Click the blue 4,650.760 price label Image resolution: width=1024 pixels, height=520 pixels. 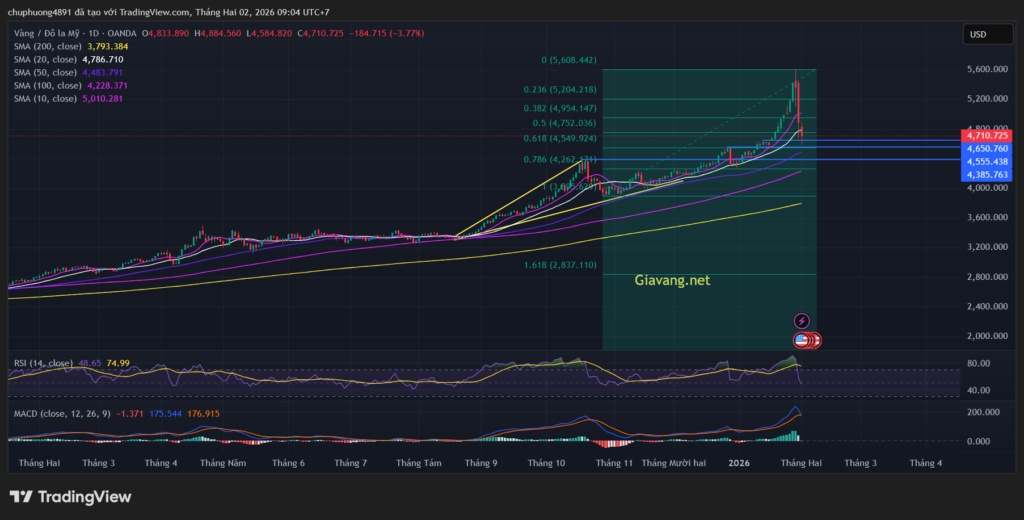(x=987, y=148)
